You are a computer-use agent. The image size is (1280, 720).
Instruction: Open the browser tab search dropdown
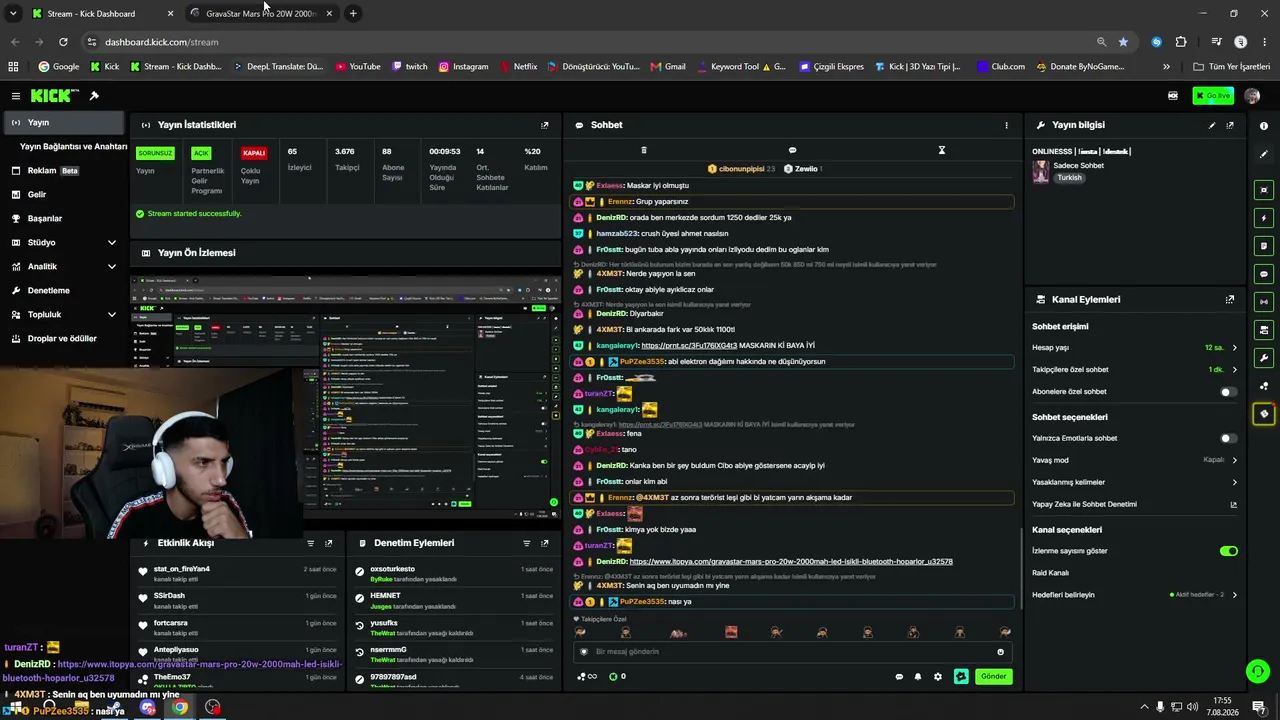pos(13,14)
